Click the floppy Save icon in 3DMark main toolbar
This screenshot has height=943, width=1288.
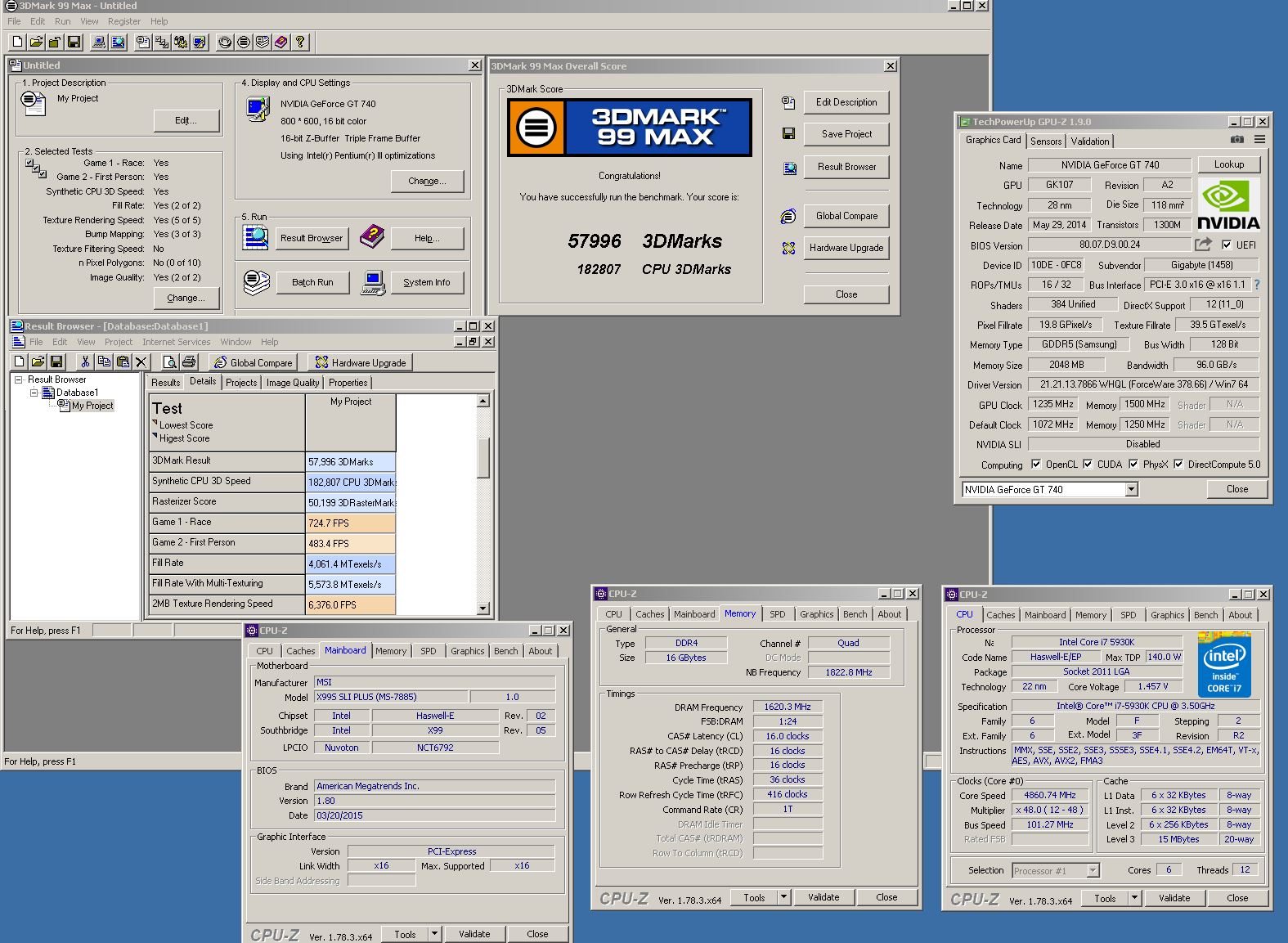[x=74, y=42]
